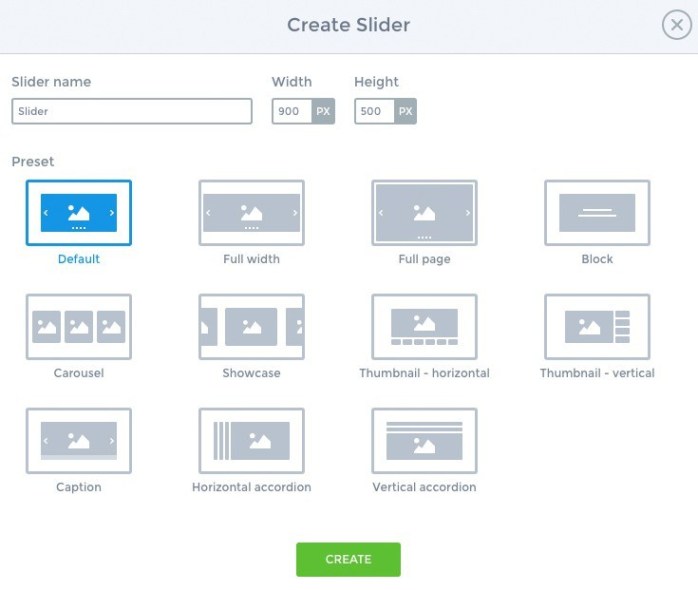698x590 pixels.
Task: Choose the Full width preset icon
Action: 252,213
